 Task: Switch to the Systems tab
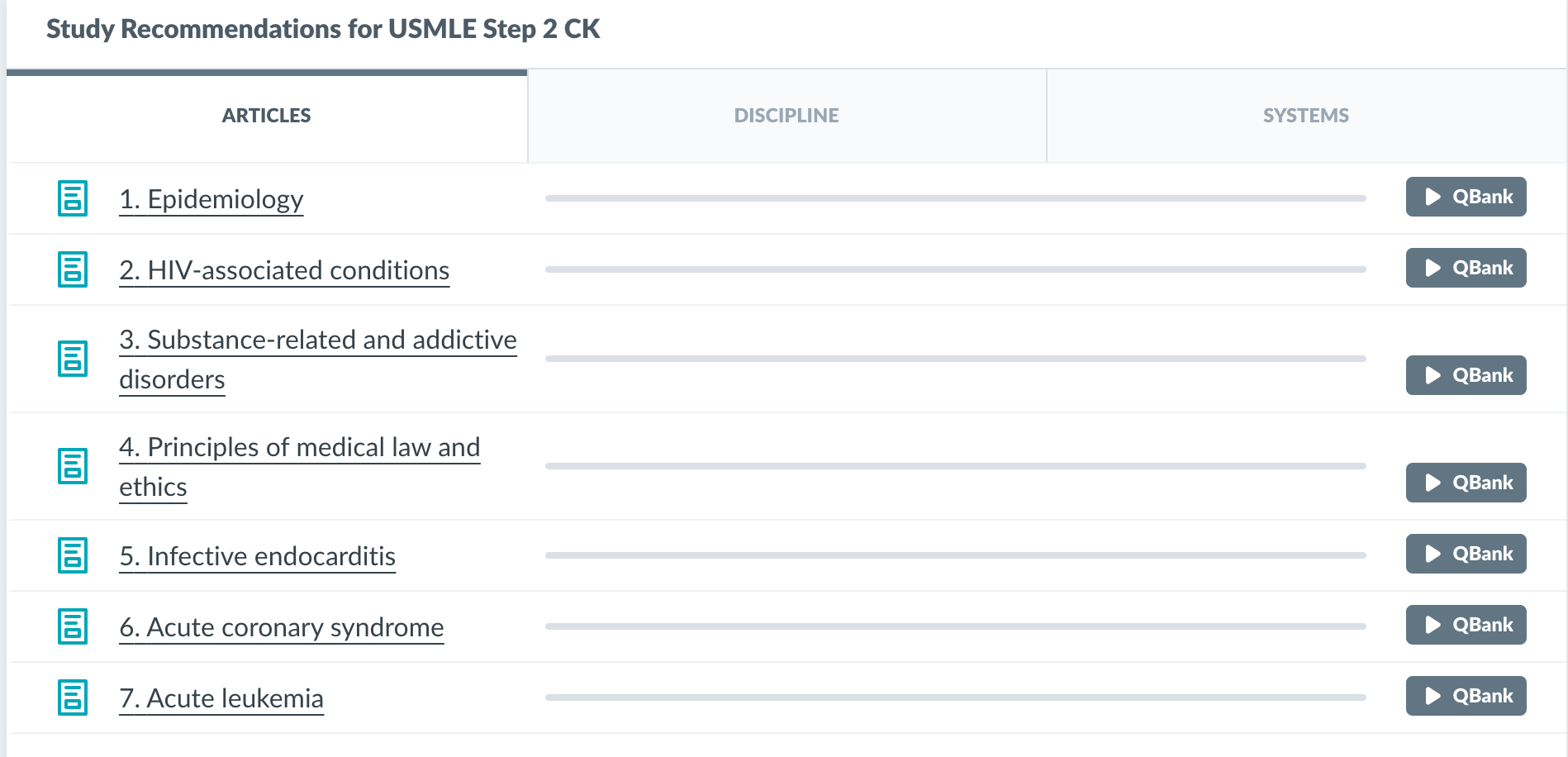click(x=1305, y=116)
